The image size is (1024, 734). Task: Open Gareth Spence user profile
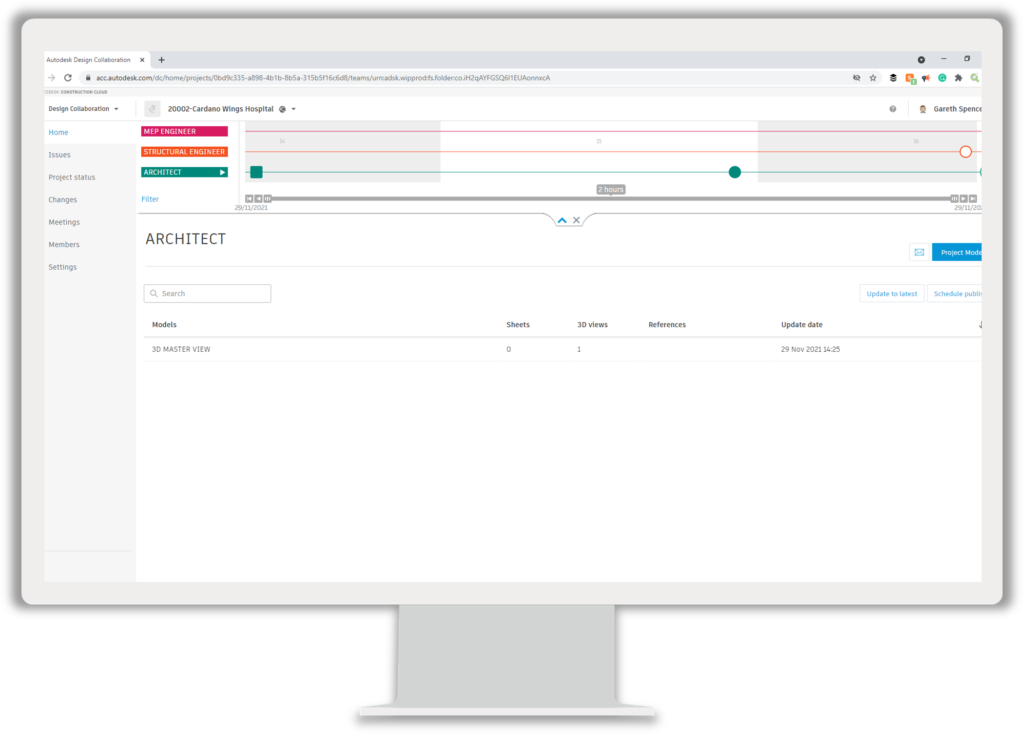[950, 109]
